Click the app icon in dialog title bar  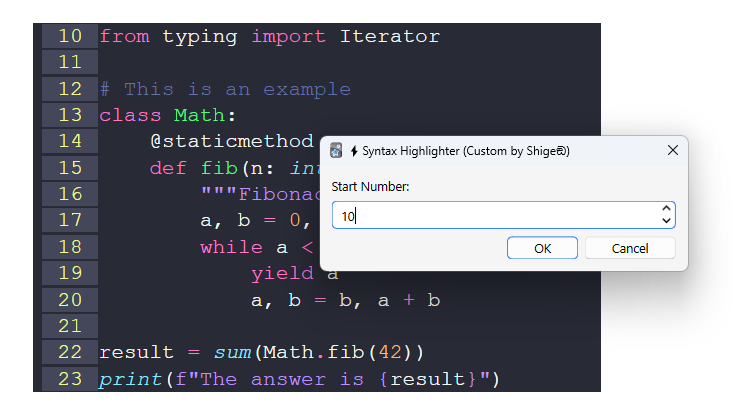click(x=337, y=151)
